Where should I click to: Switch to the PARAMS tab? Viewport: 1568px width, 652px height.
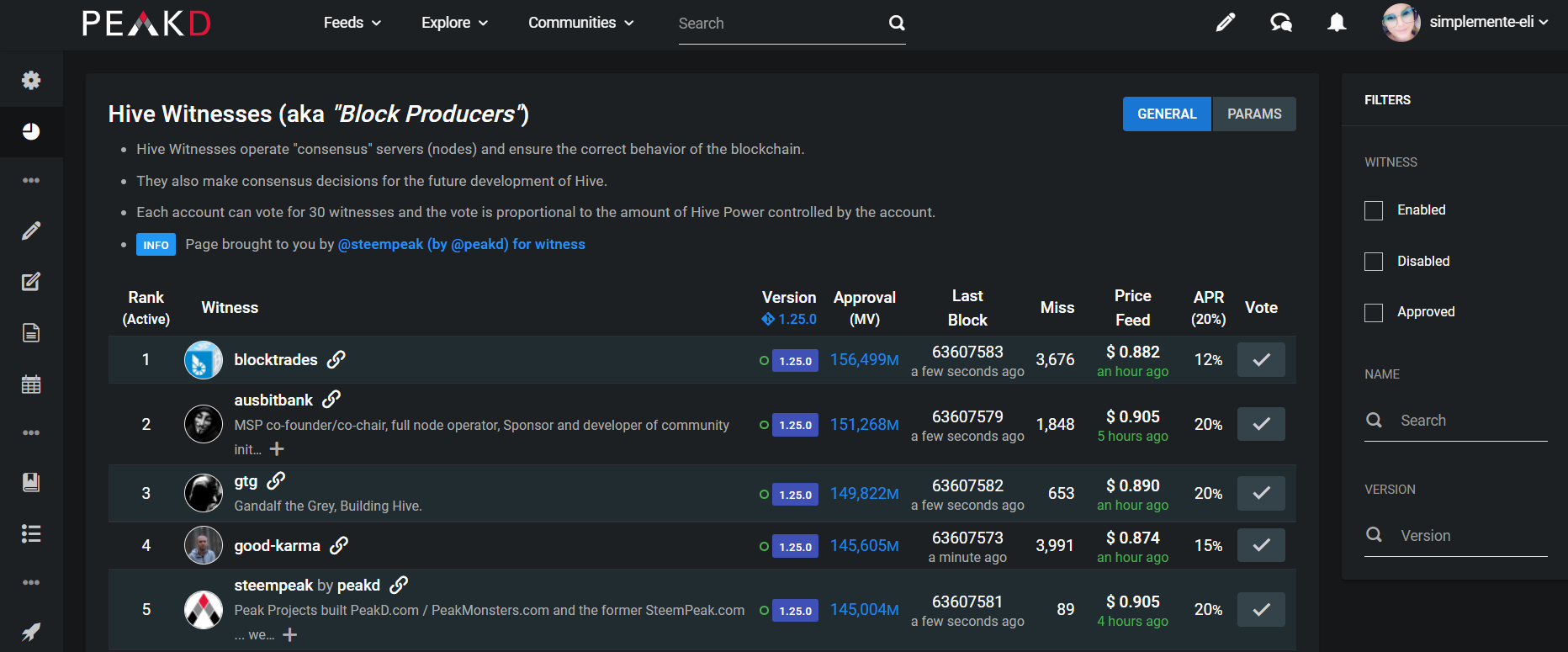[x=1254, y=114]
